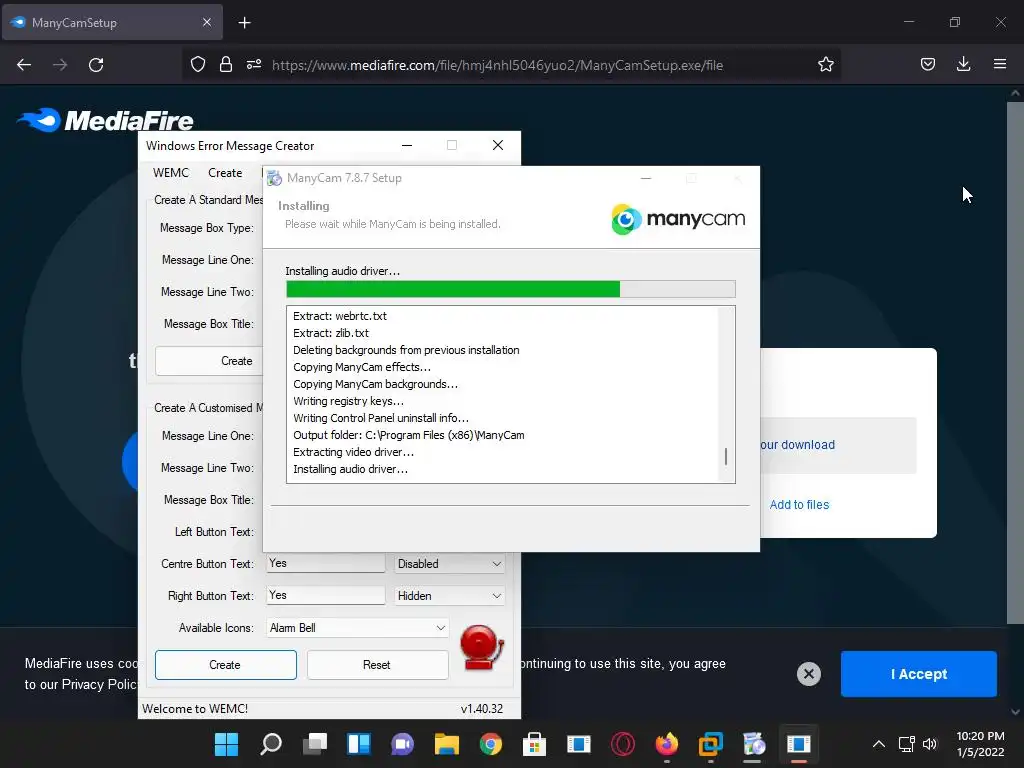Open Task View on the taskbar
Screen dimensions: 1024x768
(x=315, y=744)
